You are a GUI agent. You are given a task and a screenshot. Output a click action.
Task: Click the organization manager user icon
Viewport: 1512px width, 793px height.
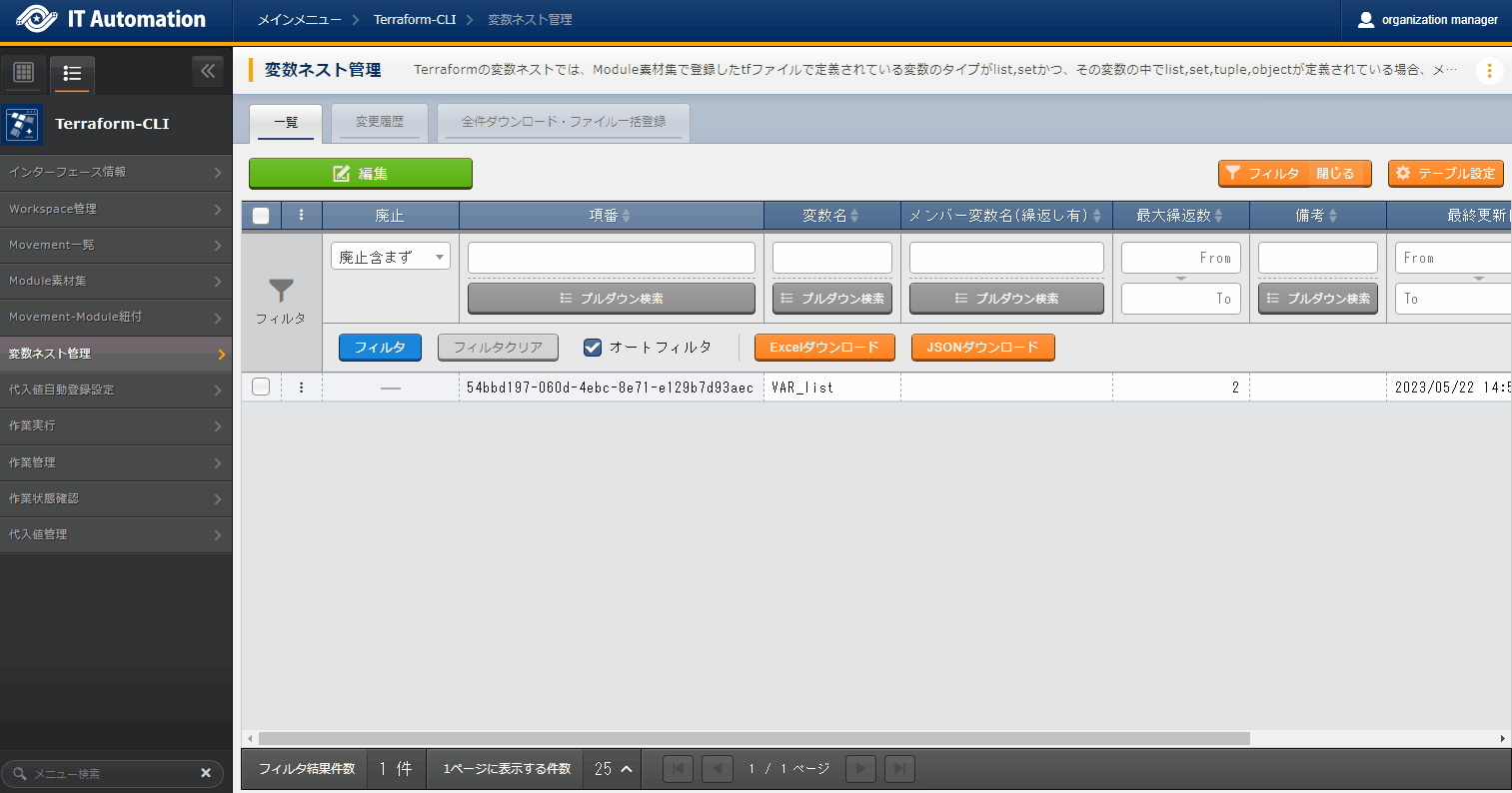tap(1366, 20)
